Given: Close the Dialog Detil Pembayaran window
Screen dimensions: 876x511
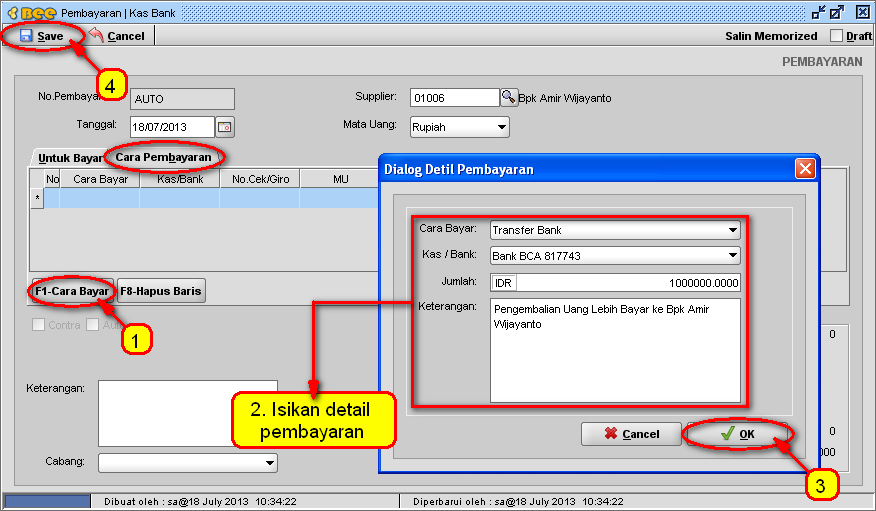Looking at the screenshot, I should pyautogui.click(x=804, y=169).
